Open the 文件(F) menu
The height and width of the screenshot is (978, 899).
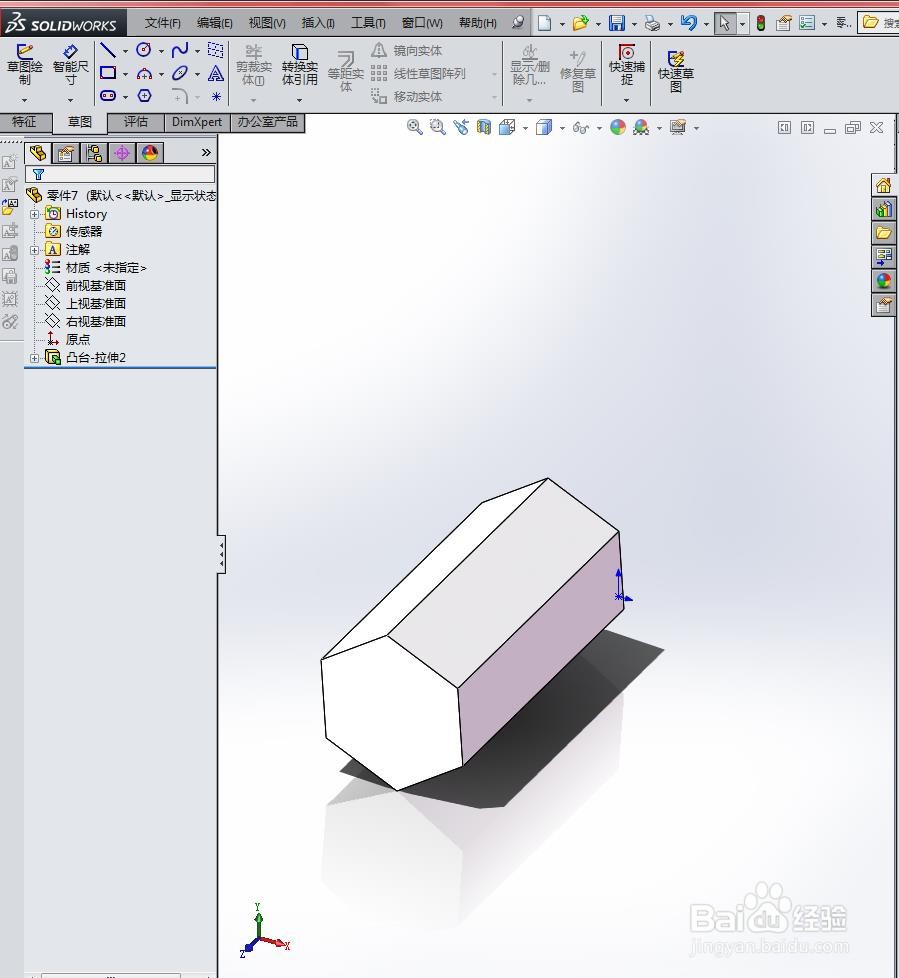[162, 23]
